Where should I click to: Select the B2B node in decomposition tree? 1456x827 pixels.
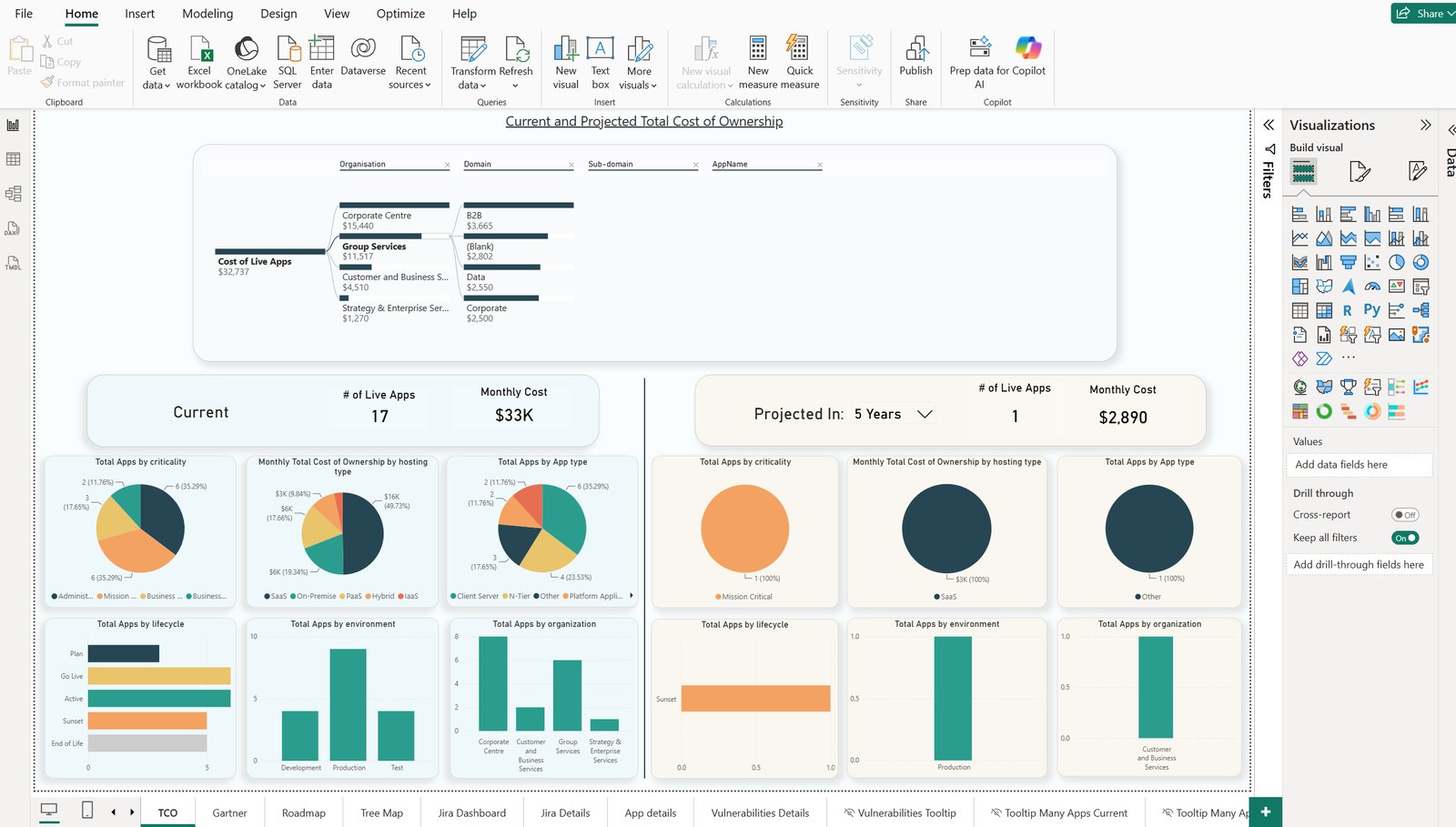(519, 217)
